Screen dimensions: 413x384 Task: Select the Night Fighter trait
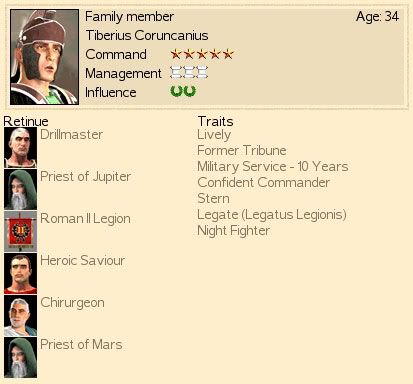click(233, 231)
